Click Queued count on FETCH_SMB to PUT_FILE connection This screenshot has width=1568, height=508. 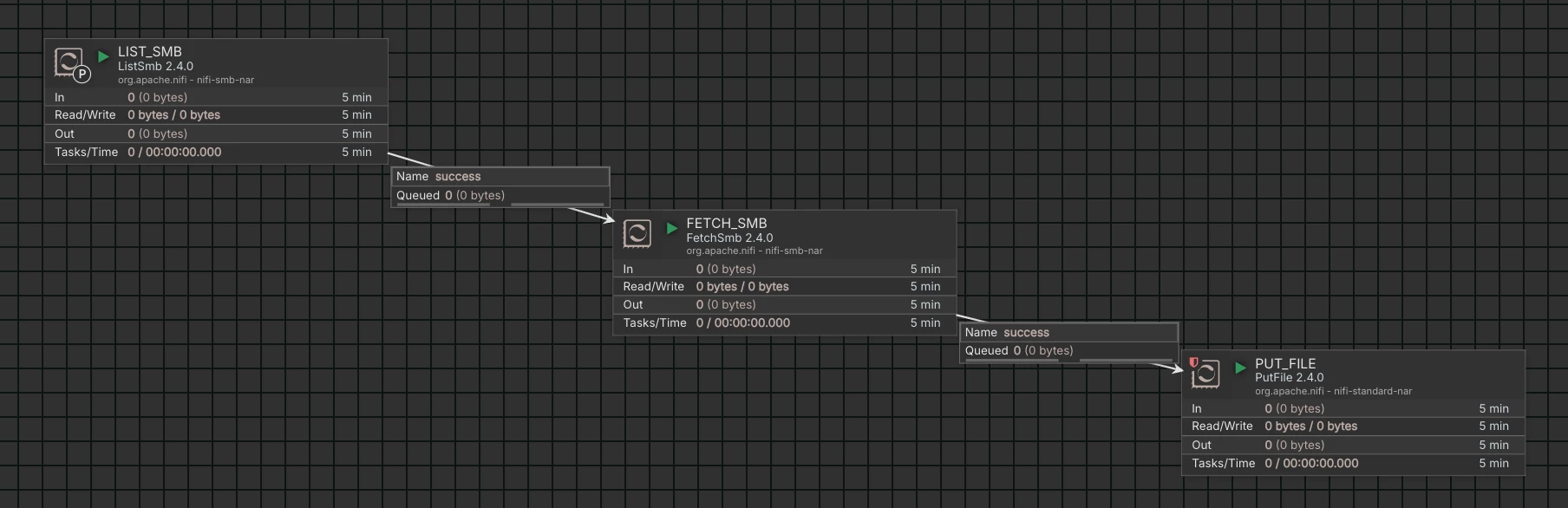pyautogui.click(x=1043, y=350)
